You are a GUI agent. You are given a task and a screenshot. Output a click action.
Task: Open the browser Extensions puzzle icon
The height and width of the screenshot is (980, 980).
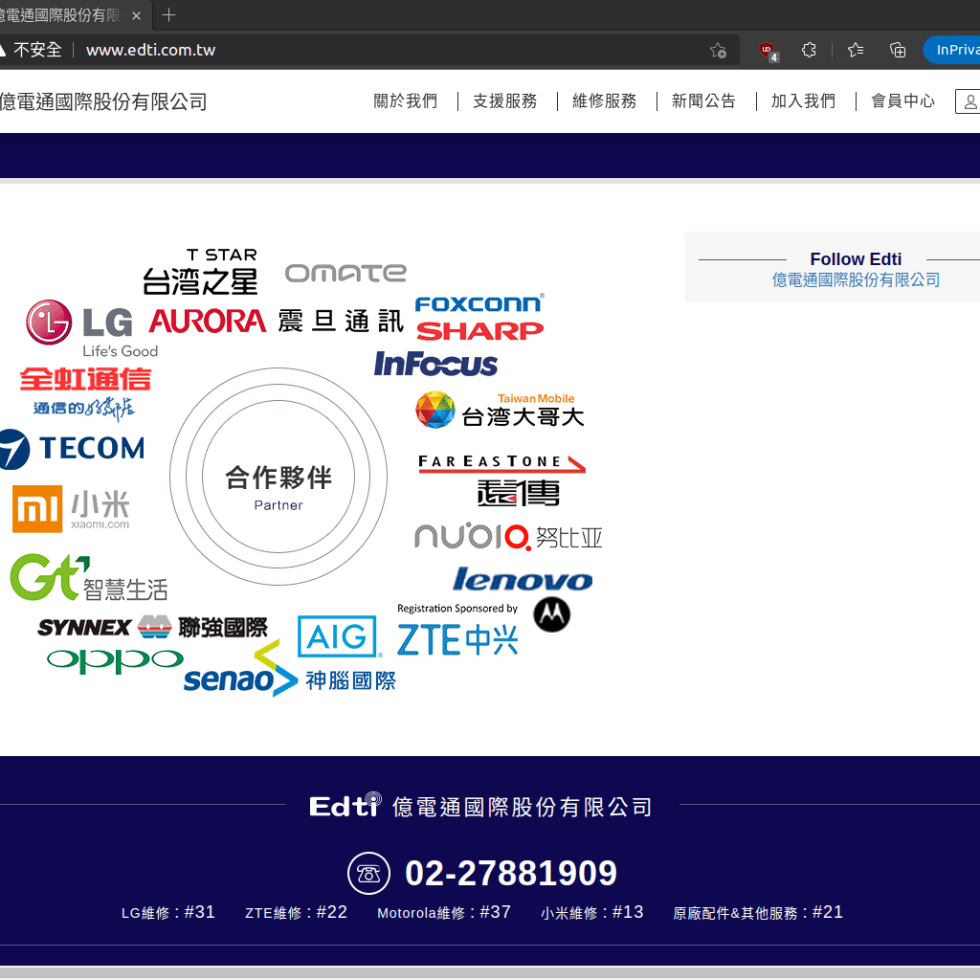809,50
